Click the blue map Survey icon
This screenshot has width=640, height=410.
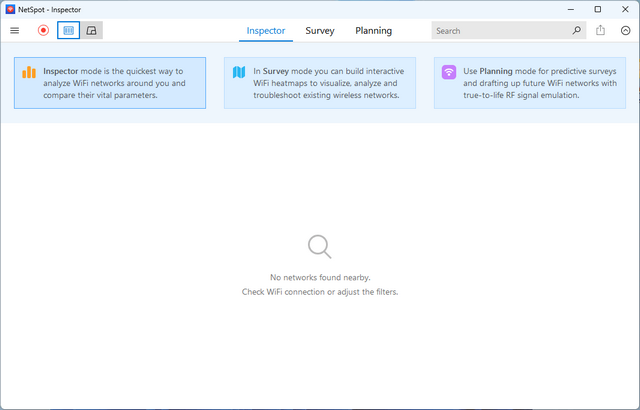(239, 72)
